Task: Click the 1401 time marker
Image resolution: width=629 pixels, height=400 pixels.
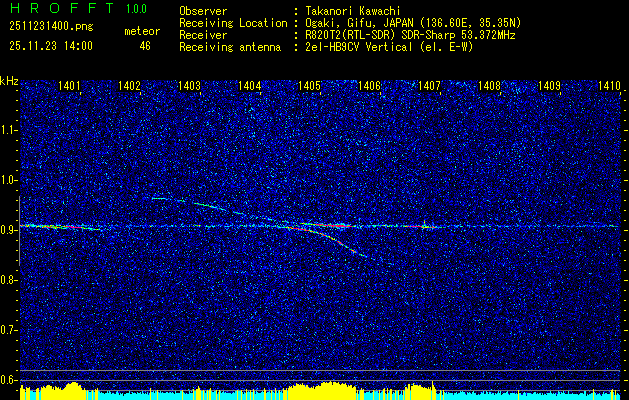Action: point(69,85)
